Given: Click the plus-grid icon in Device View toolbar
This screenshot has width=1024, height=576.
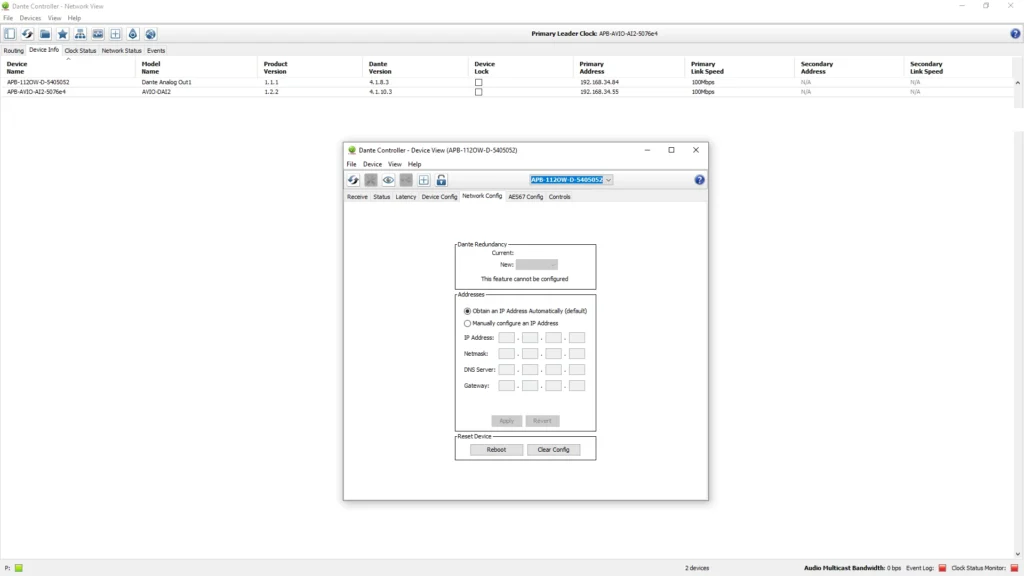Looking at the screenshot, I should (424, 180).
